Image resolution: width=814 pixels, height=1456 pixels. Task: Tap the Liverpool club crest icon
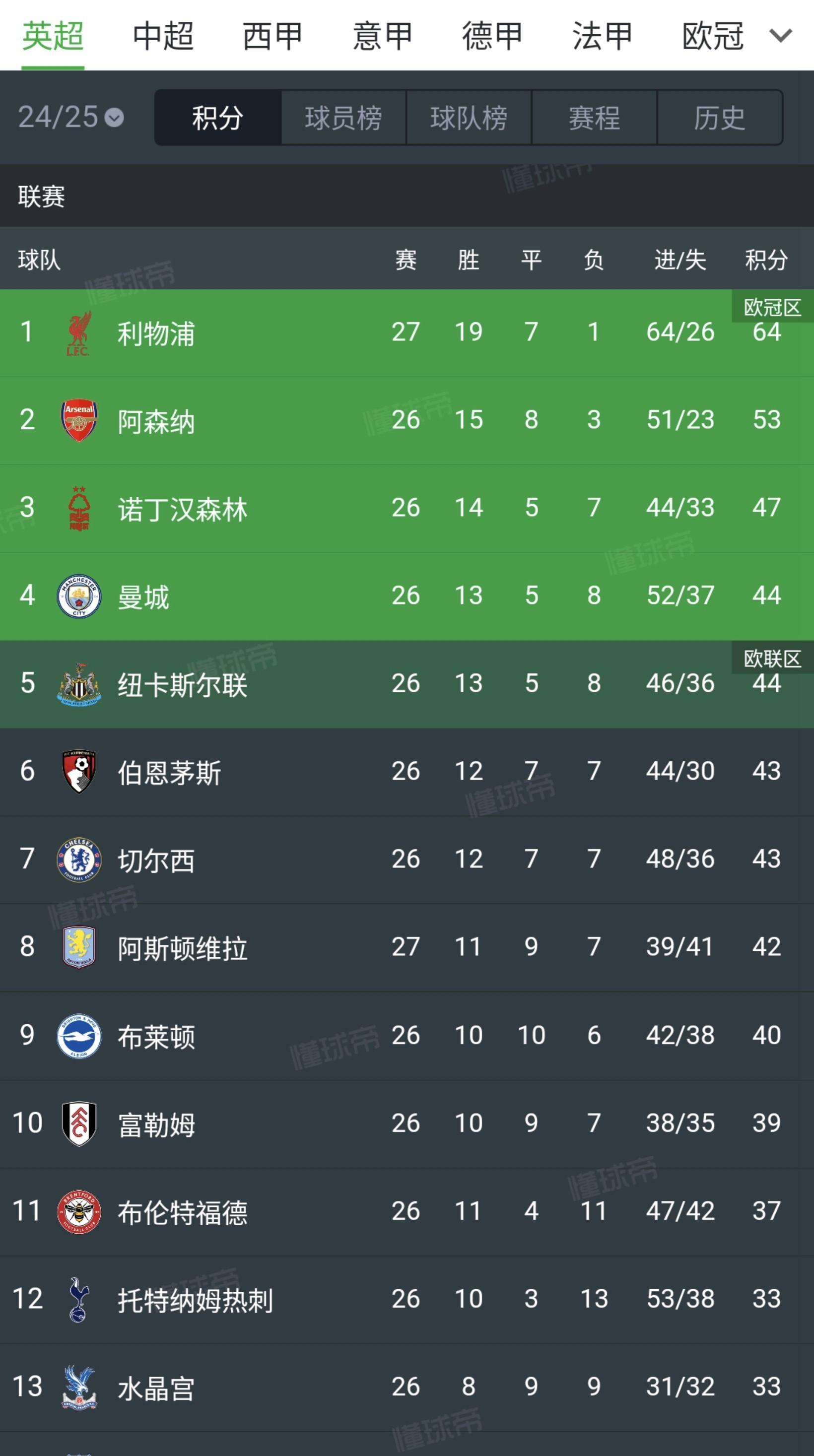[78, 333]
